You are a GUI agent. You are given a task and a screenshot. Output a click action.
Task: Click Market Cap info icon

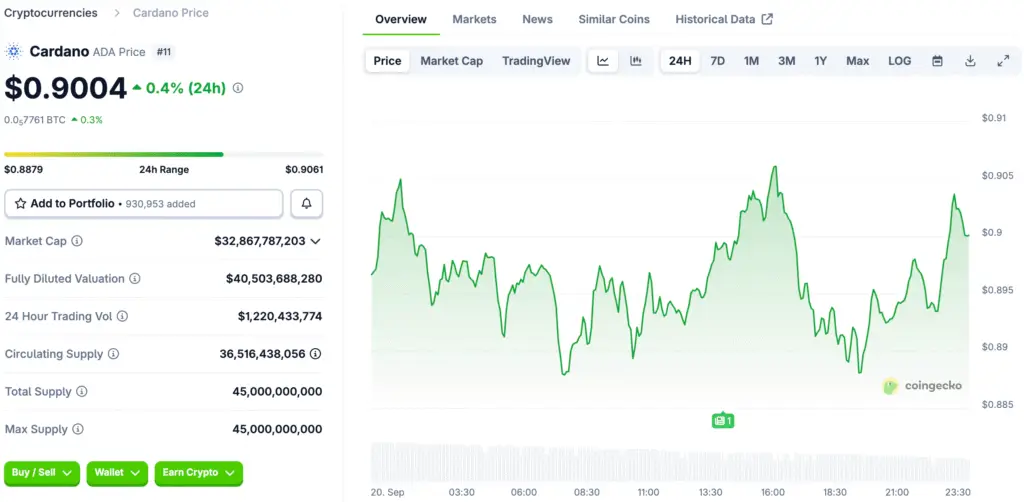pyautogui.click(x=77, y=241)
